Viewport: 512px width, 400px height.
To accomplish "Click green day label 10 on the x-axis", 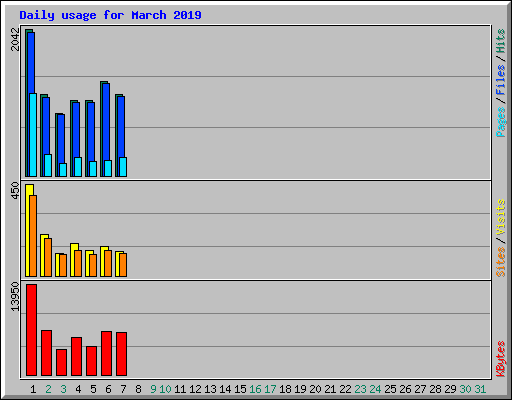I will click(165, 389).
